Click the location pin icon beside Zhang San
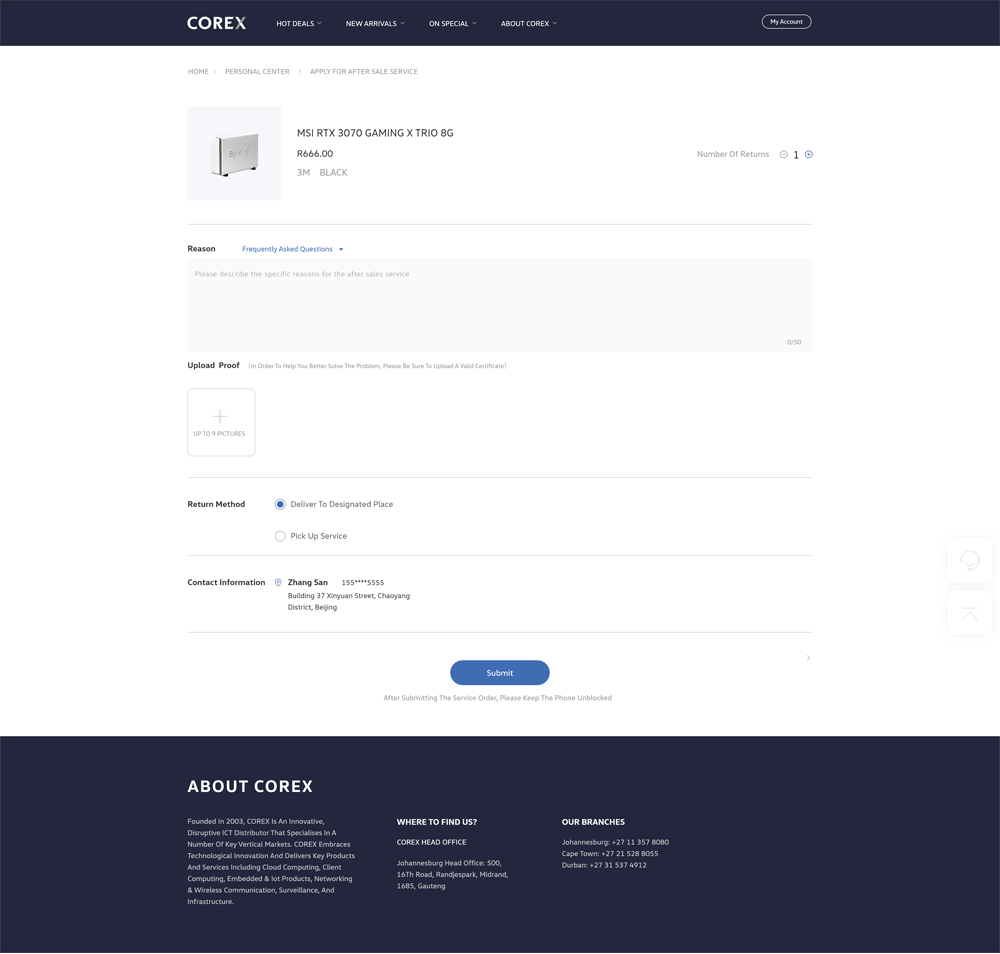The height and width of the screenshot is (954, 1000). pos(278,582)
